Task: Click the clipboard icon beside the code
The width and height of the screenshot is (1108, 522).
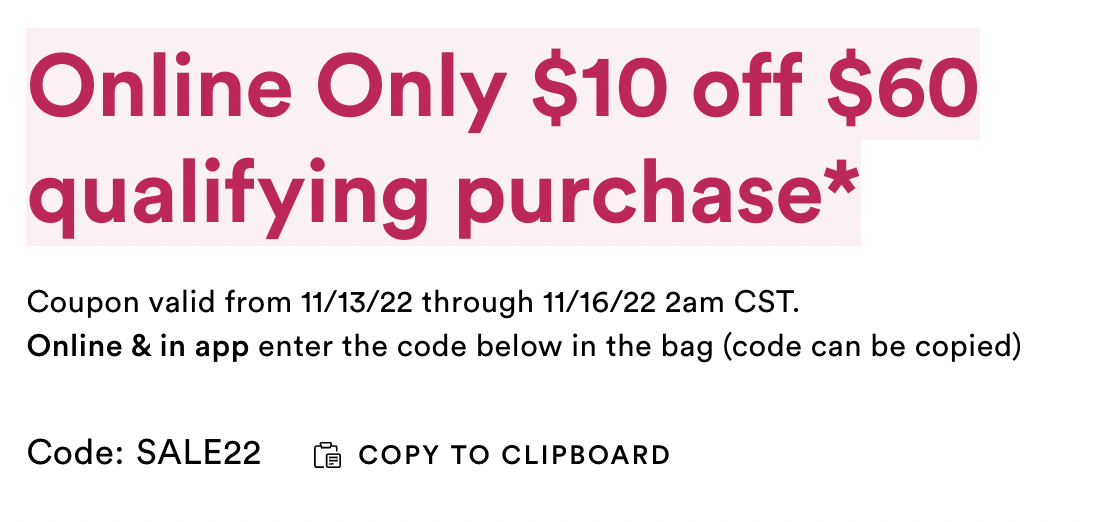Action: pyautogui.click(x=327, y=455)
